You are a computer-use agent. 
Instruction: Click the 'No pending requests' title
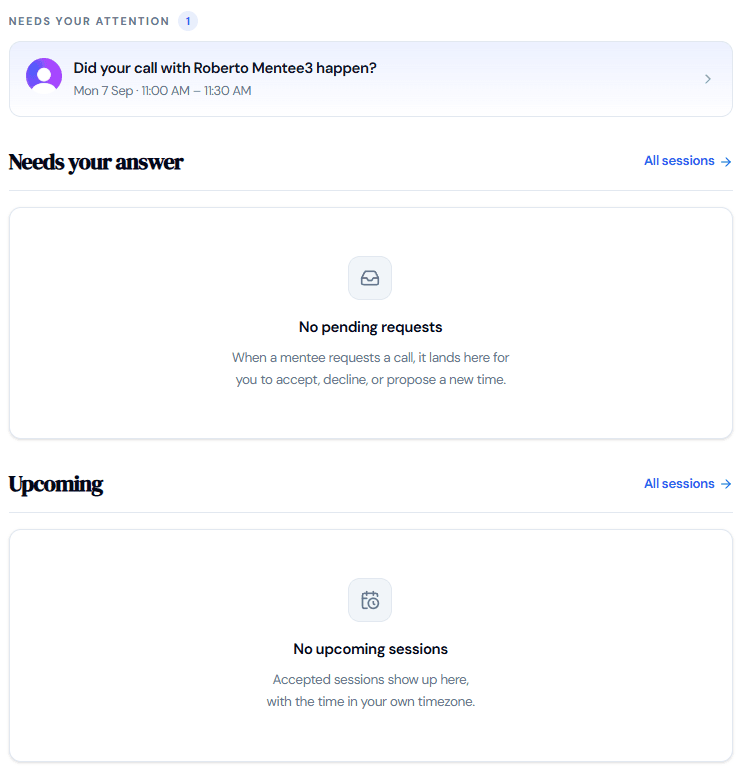click(373, 329)
